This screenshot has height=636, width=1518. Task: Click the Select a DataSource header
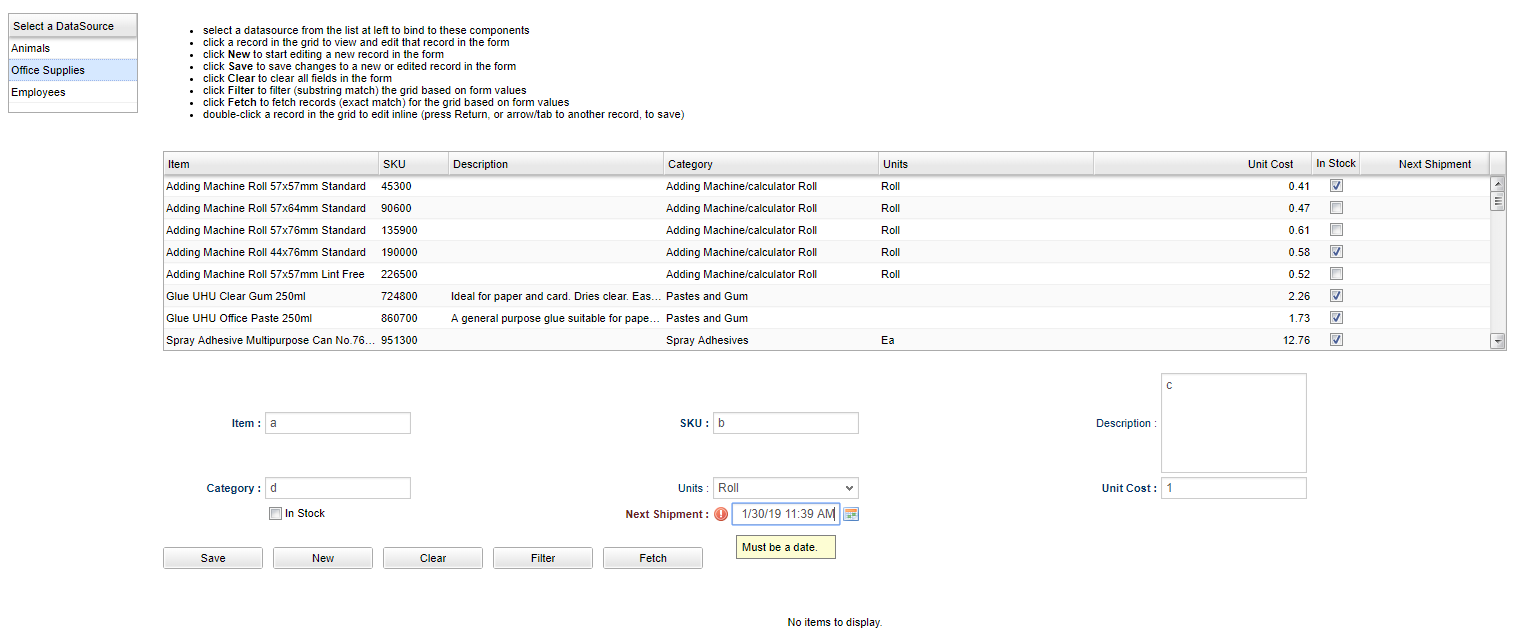(x=73, y=26)
